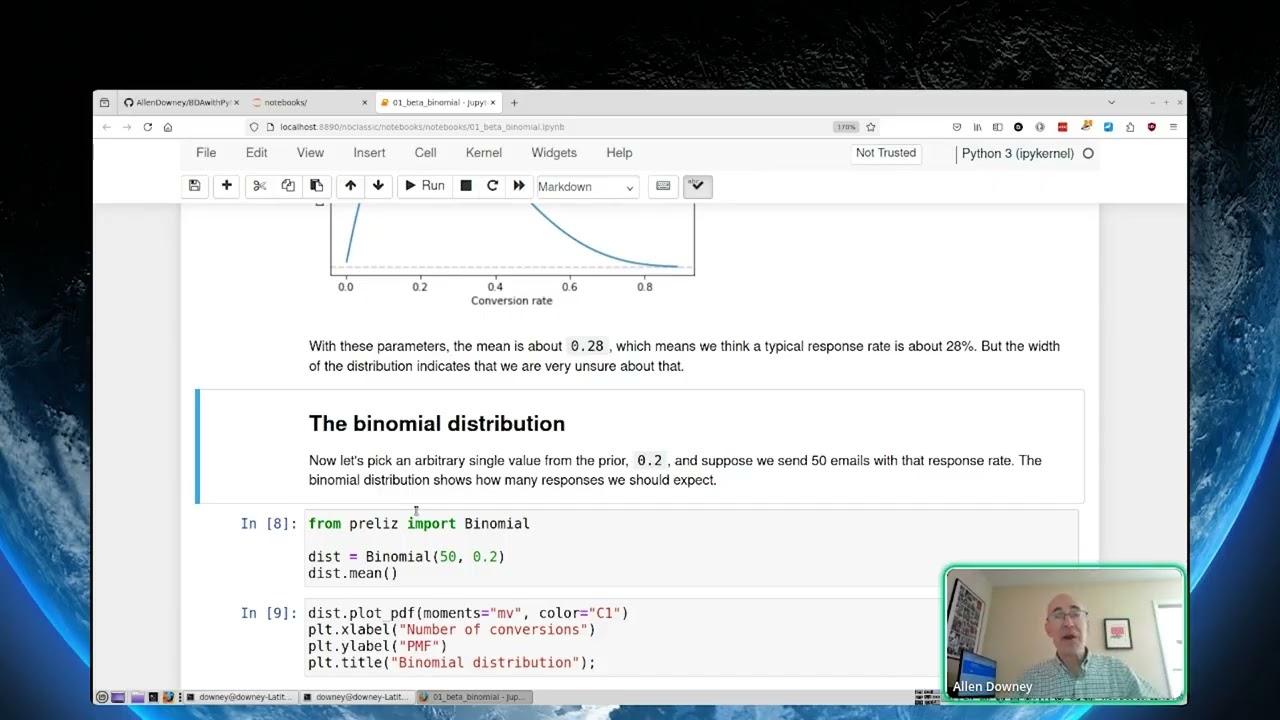
Task: Copy selected cells icon
Action: tap(288, 186)
